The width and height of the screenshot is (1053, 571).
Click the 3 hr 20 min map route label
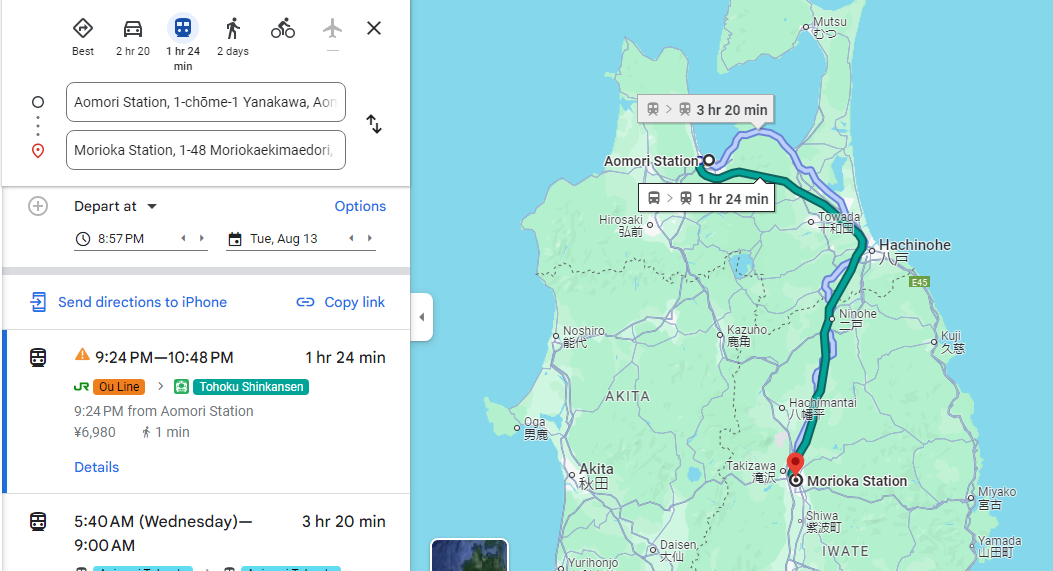coord(706,109)
